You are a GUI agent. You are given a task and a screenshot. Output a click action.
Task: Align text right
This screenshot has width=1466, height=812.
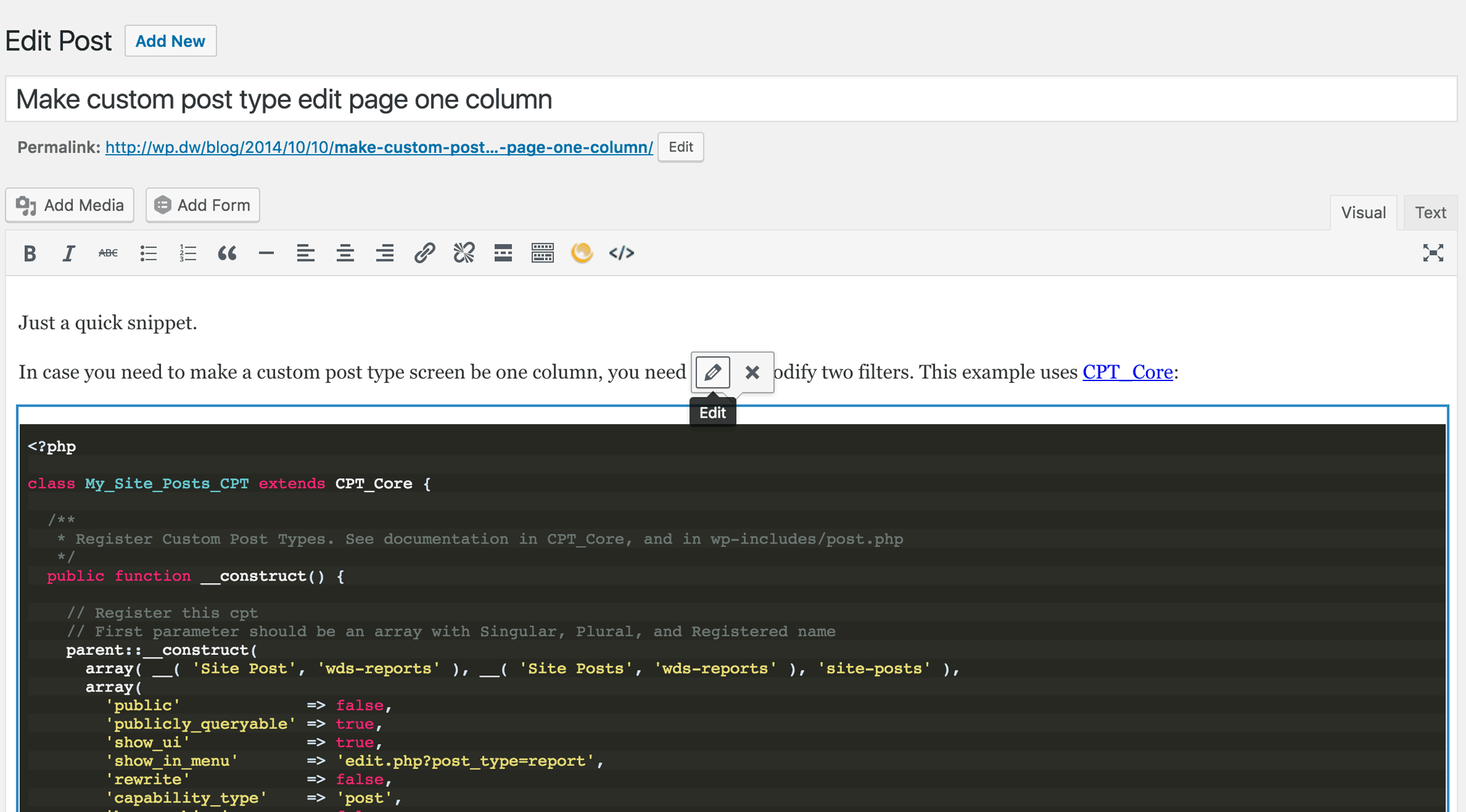pyautogui.click(x=385, y=253)
